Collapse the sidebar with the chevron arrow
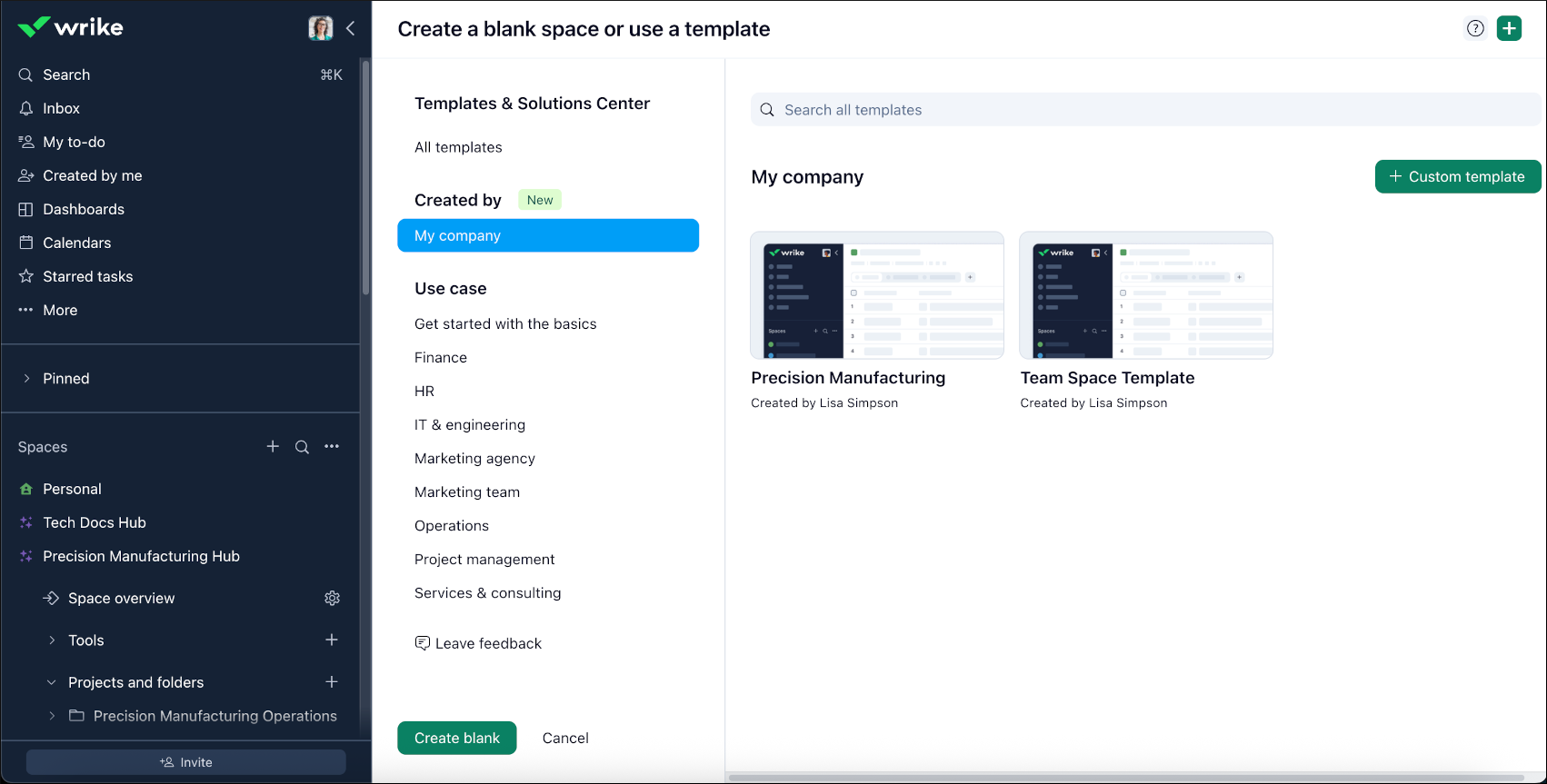Image resolution: width=1547 pixels, height=784 pixels. (350, 28)
